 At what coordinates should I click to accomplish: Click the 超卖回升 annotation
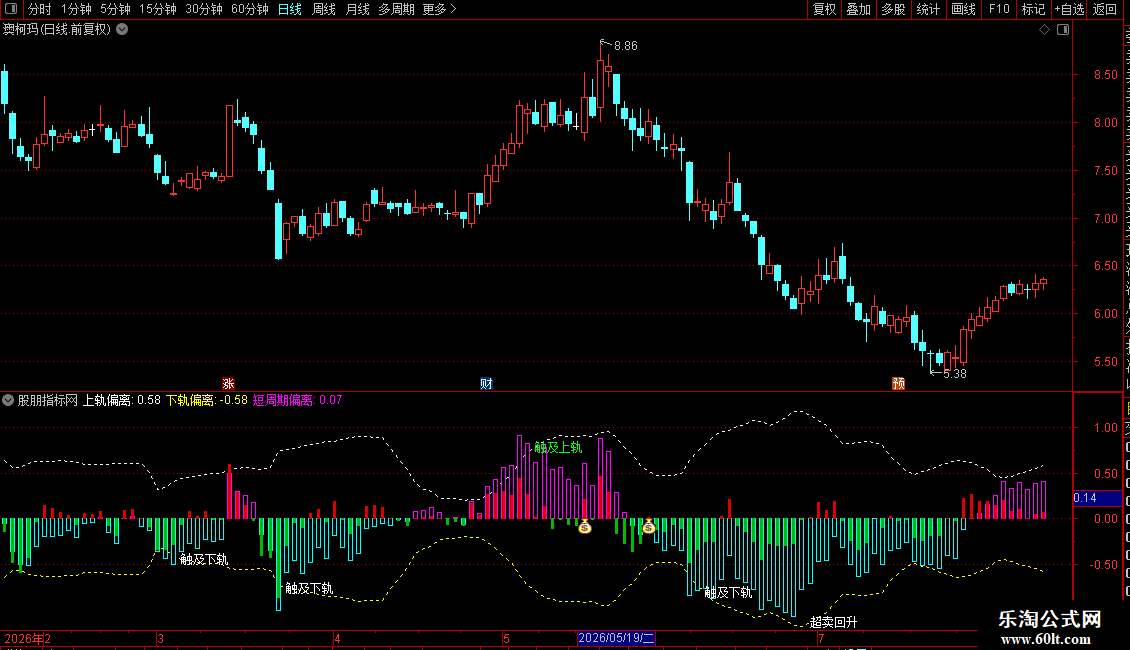point(834,622)
